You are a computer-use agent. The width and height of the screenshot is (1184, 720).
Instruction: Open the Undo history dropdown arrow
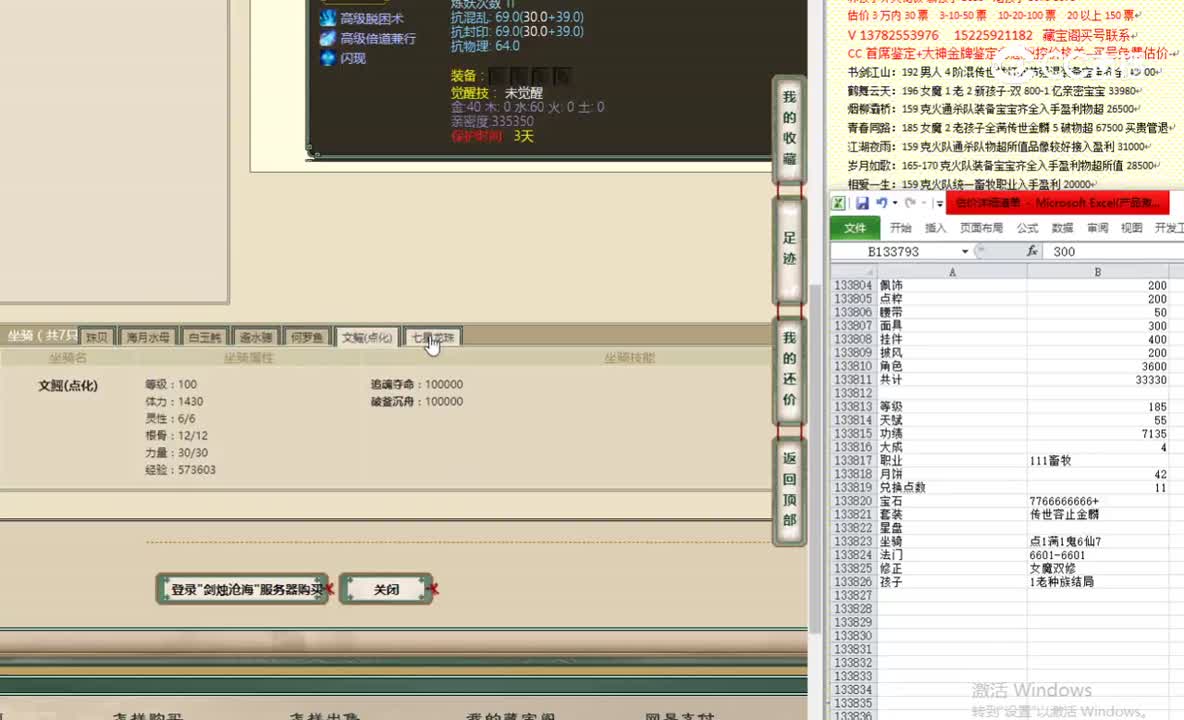pyautogui.click(x=895, y=203)
